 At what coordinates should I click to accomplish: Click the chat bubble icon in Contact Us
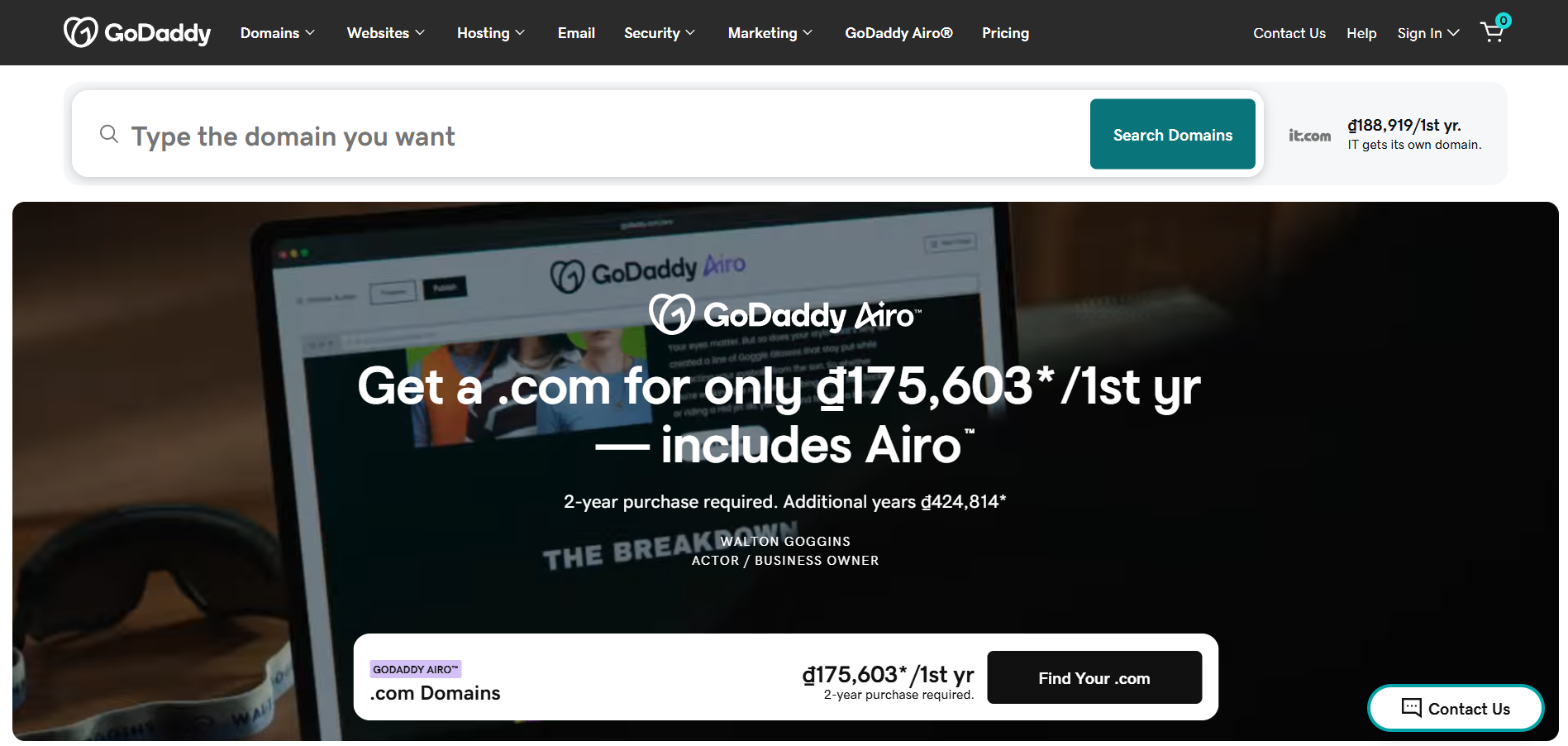point(1412,708)
